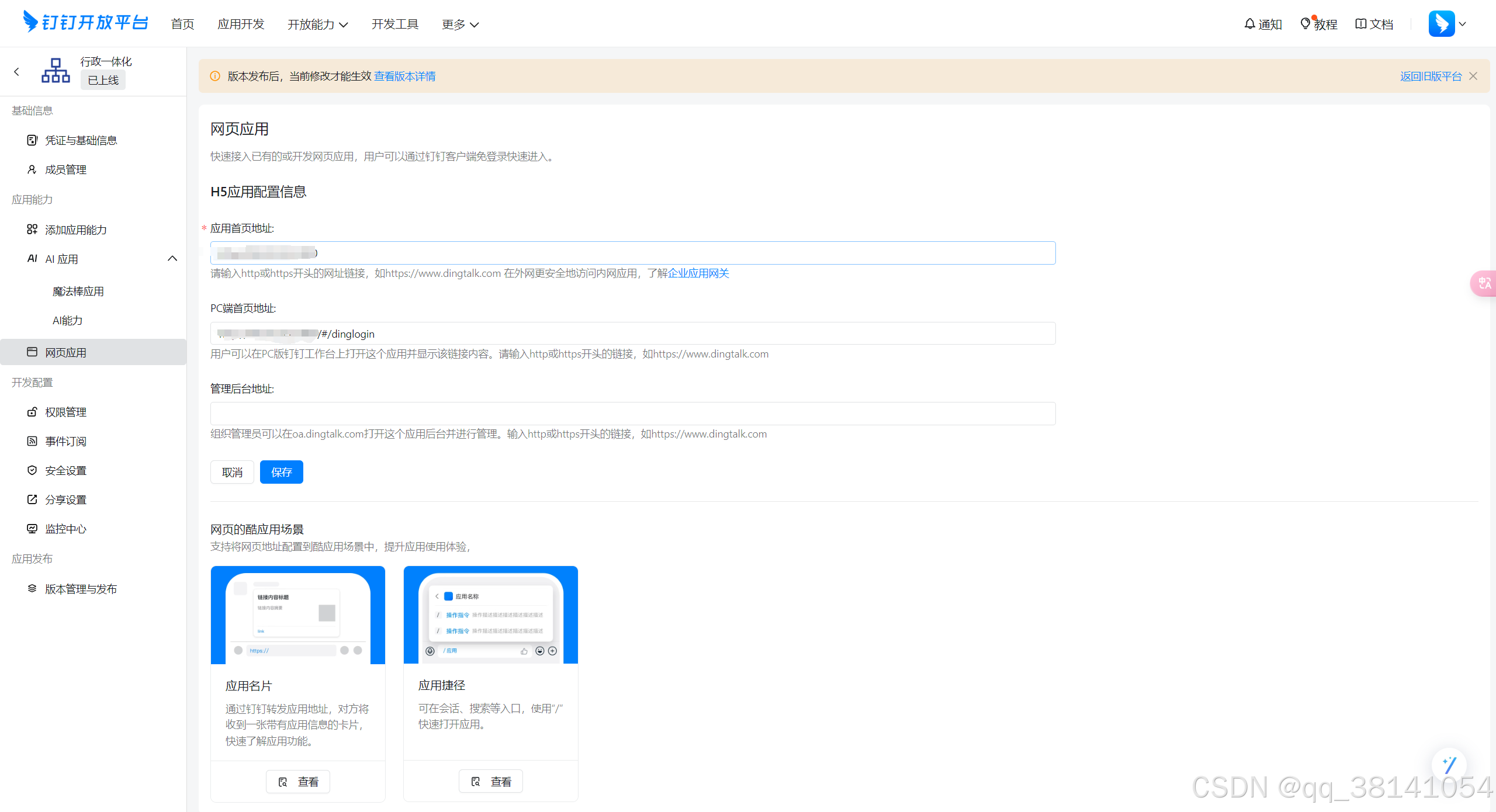Open 安全设置 via its shield icon

(32, 470)
